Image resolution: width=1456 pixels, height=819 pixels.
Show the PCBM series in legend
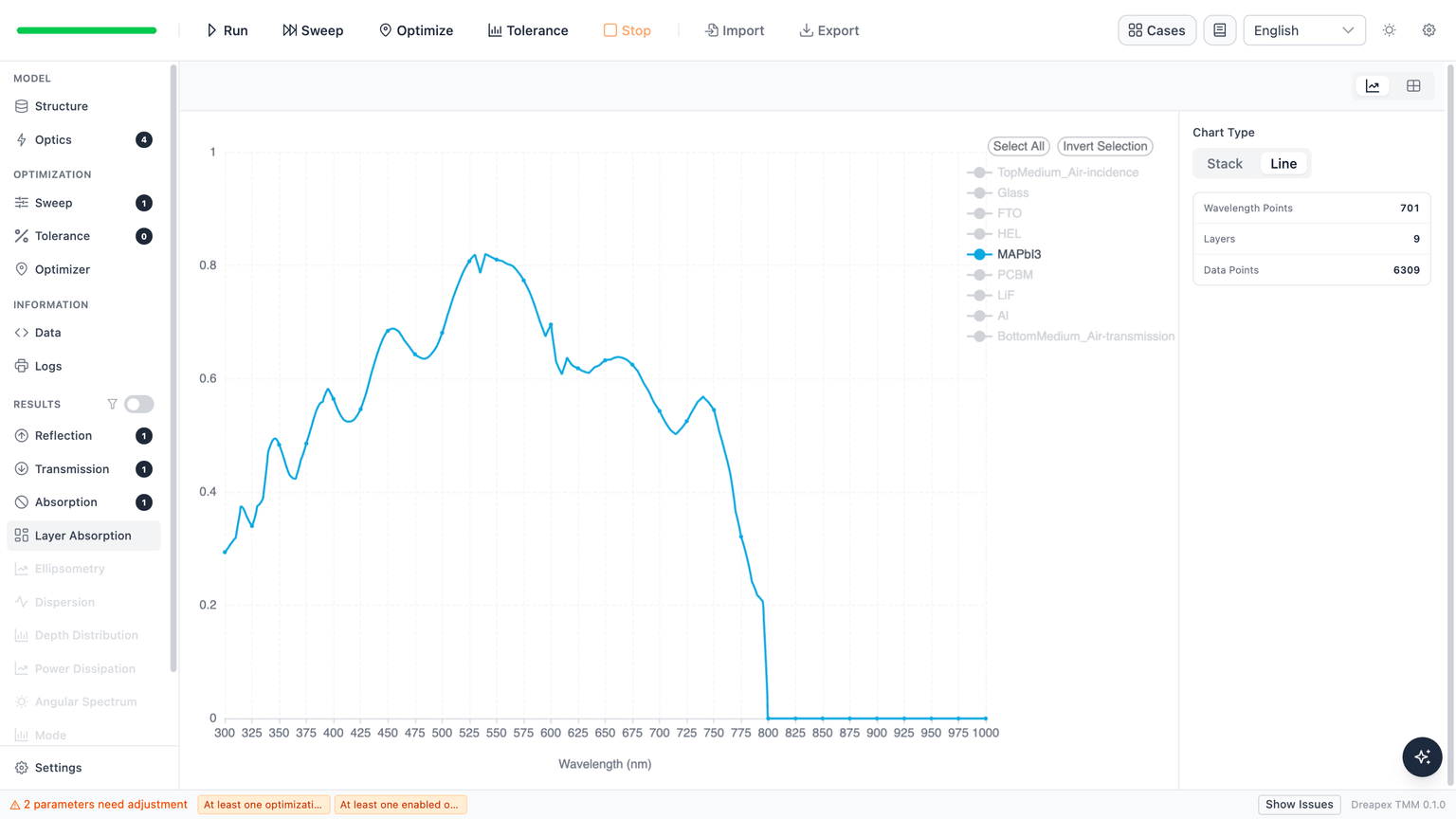(1000, 275)
